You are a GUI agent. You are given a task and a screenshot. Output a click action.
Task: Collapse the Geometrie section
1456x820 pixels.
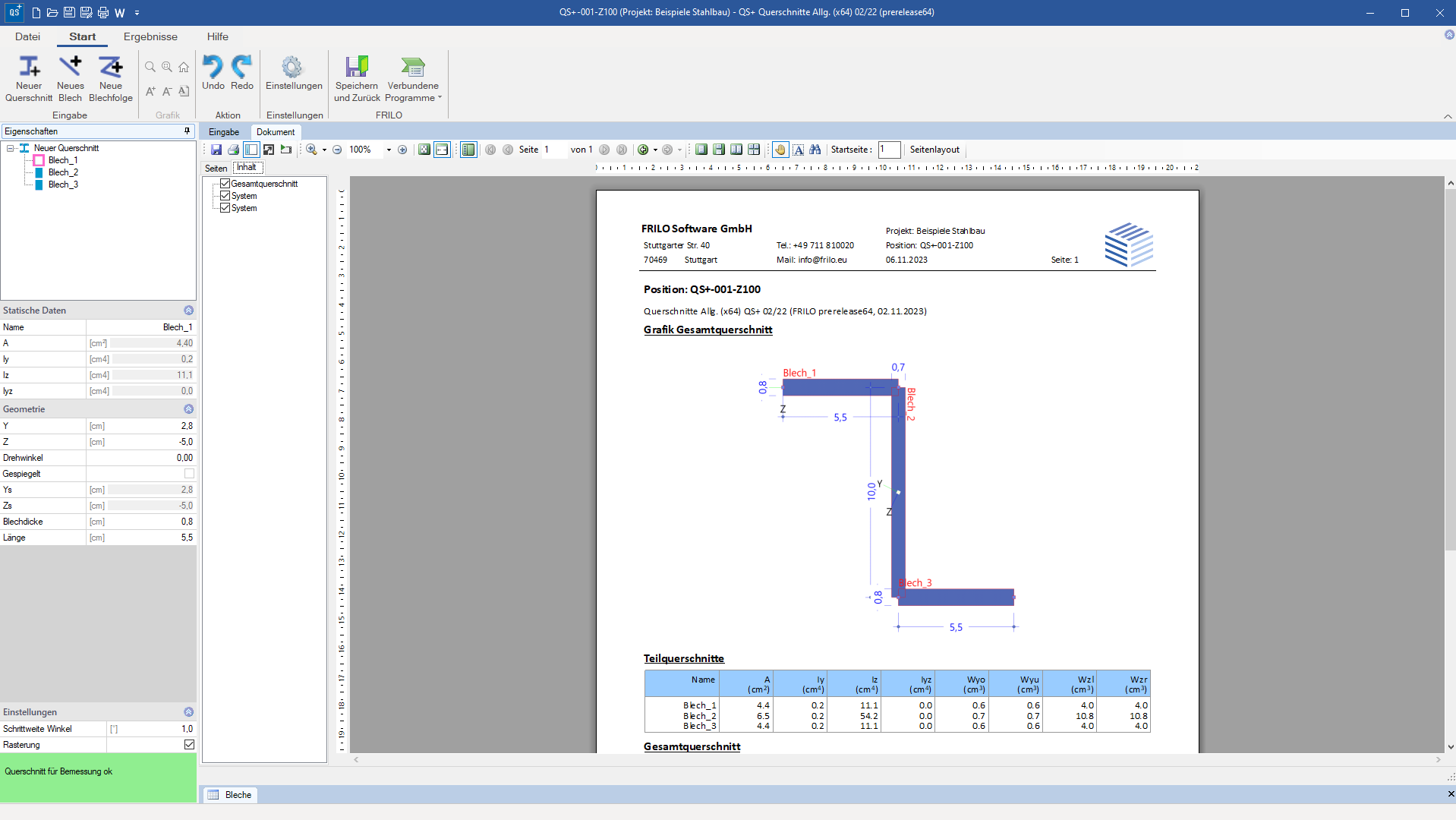coord(188,409)
